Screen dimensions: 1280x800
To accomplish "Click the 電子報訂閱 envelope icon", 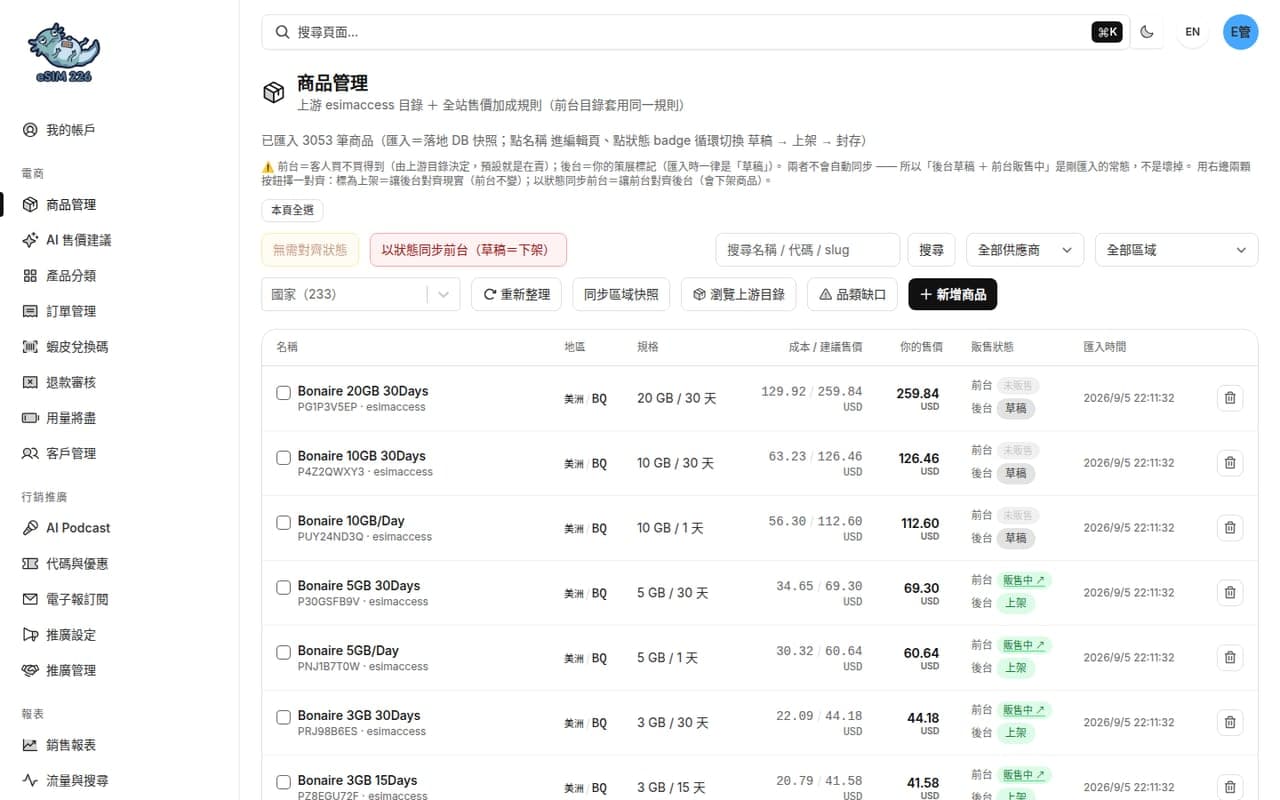I will (30, 599).
